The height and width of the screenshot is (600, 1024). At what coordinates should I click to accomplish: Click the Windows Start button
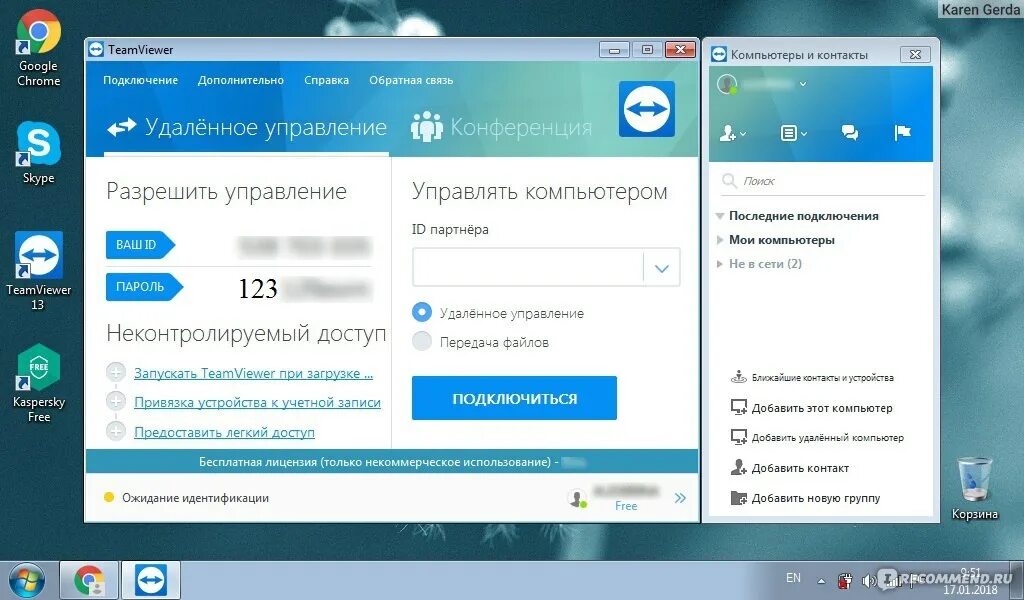point(27,580)
